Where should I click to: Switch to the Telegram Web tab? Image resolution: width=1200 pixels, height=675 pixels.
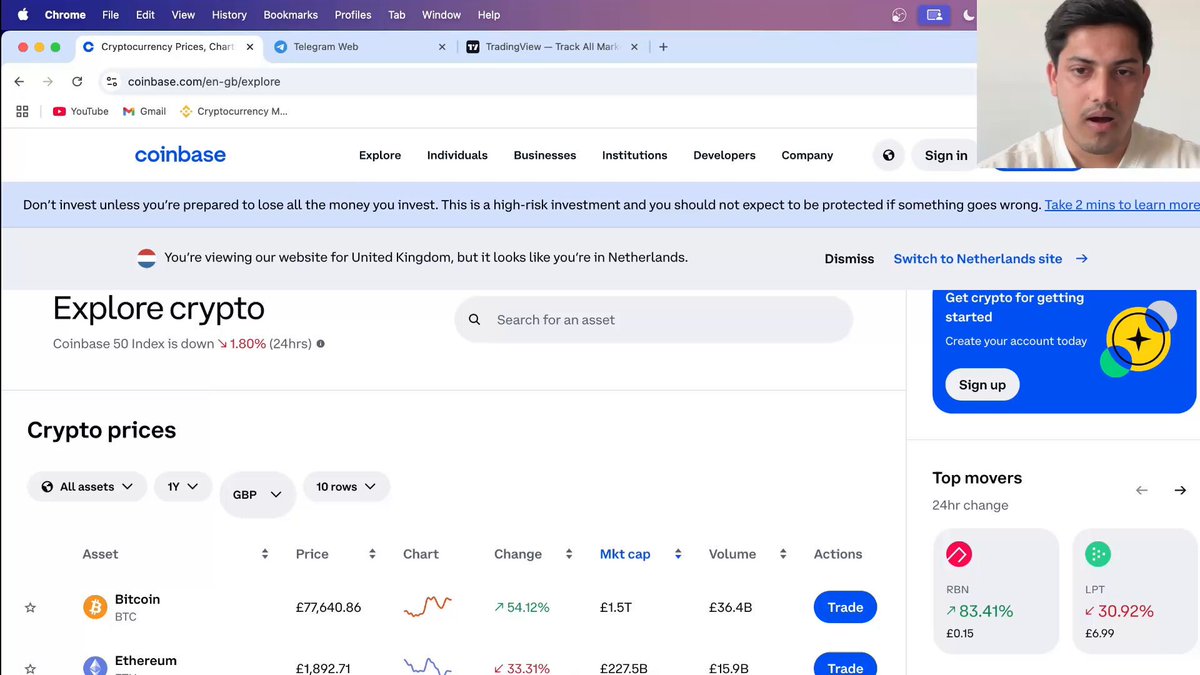(x=360, y=47)
